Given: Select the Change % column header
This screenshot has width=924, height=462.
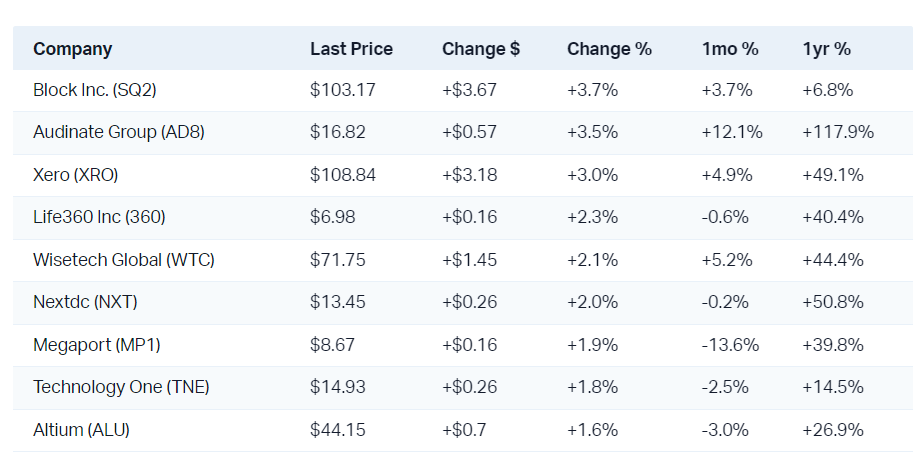Looking at the screenshot, I should point(609,49).
